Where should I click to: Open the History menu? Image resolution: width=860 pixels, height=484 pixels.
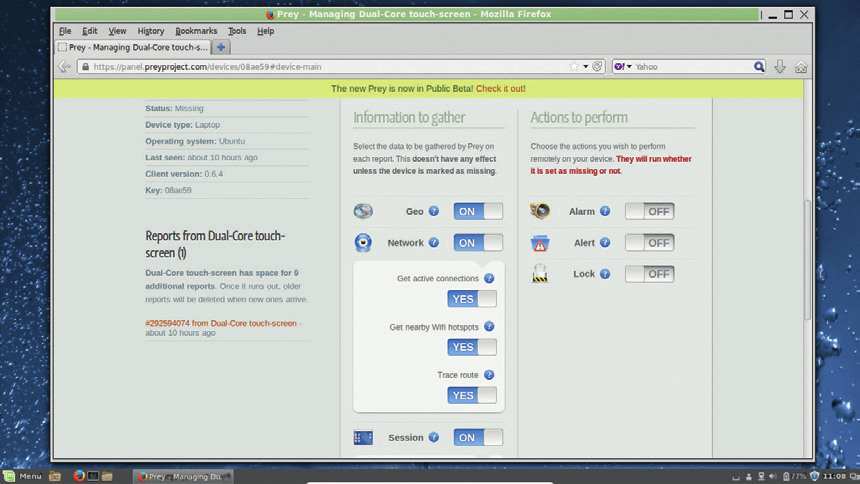(151, 31)
